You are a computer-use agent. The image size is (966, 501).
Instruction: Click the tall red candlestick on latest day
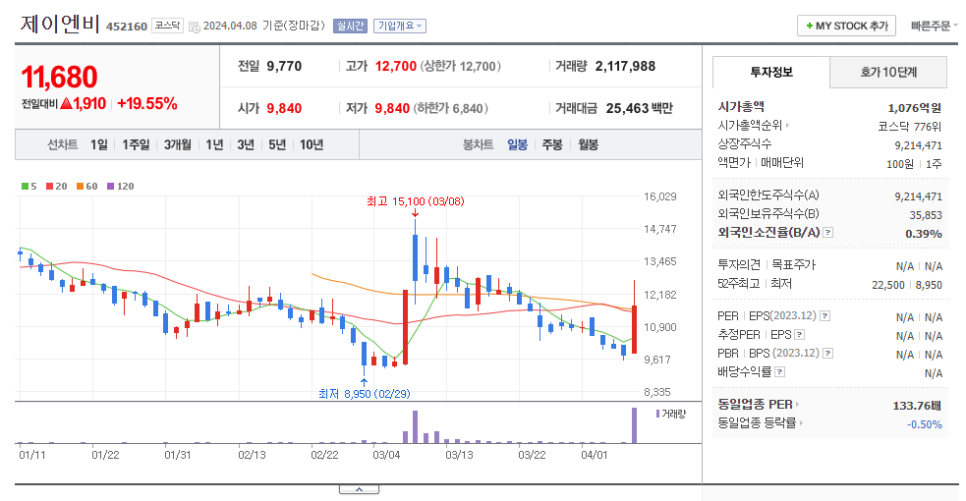635,329
